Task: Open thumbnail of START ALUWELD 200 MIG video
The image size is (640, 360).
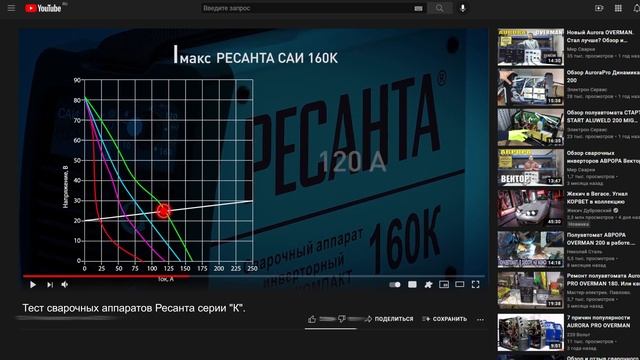Action: 531,127
